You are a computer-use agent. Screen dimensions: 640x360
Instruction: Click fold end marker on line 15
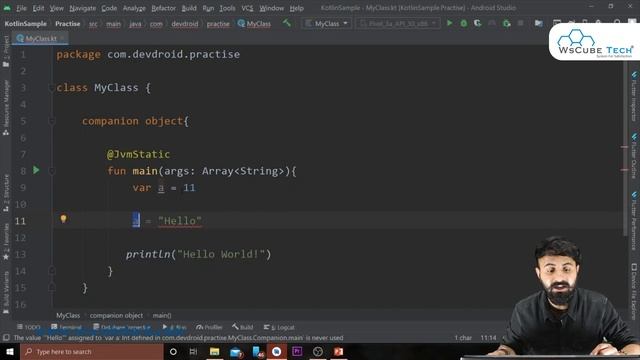pos(51,287)
